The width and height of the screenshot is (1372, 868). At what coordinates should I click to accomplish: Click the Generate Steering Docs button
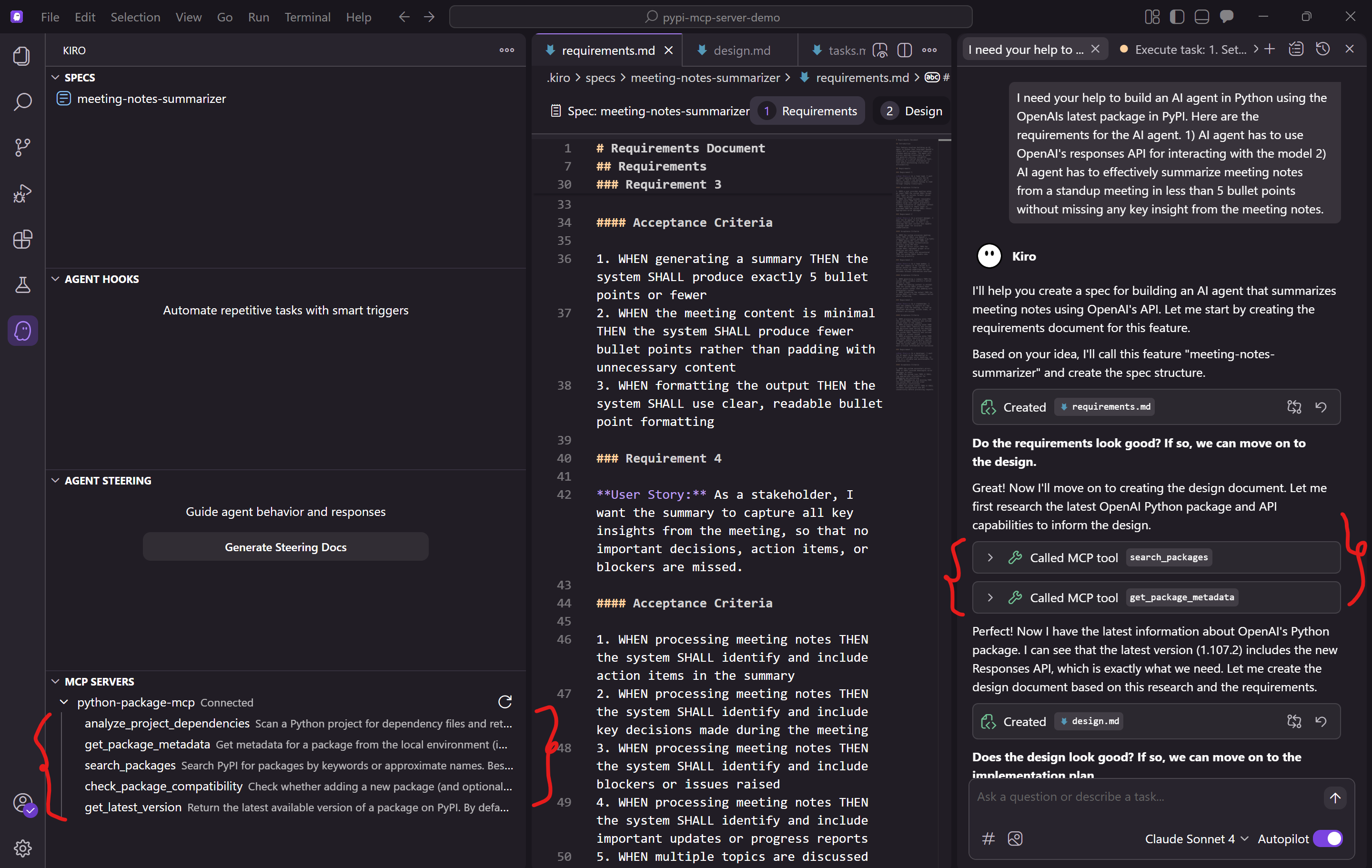[x=285, y=547]
